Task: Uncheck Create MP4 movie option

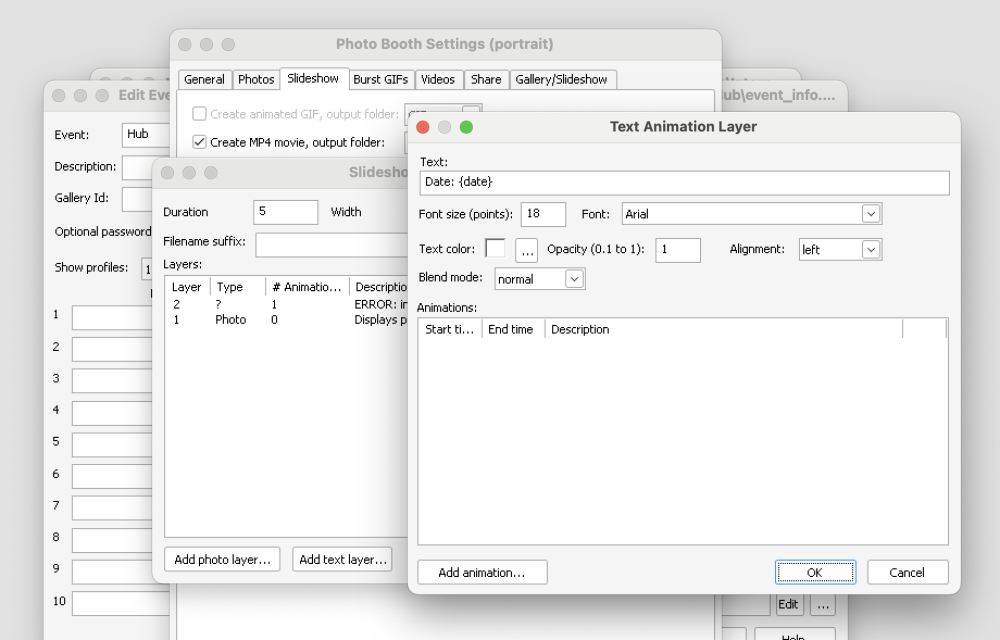Action: (200, 142)
